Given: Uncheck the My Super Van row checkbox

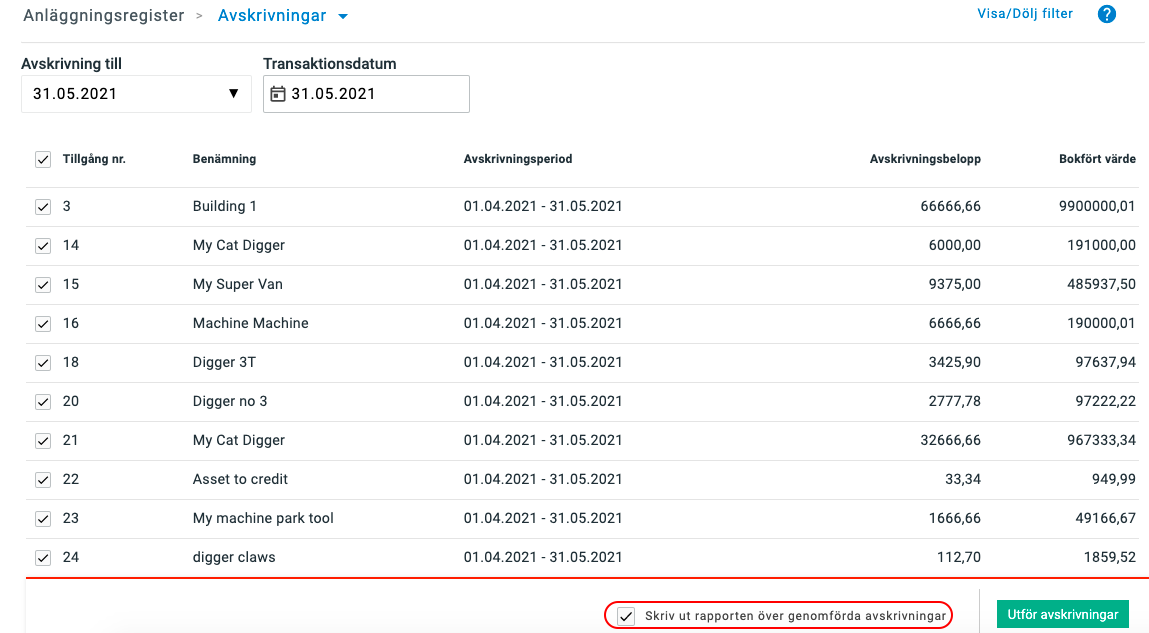Looking at the screenshot, I should [x=43, y=285].
